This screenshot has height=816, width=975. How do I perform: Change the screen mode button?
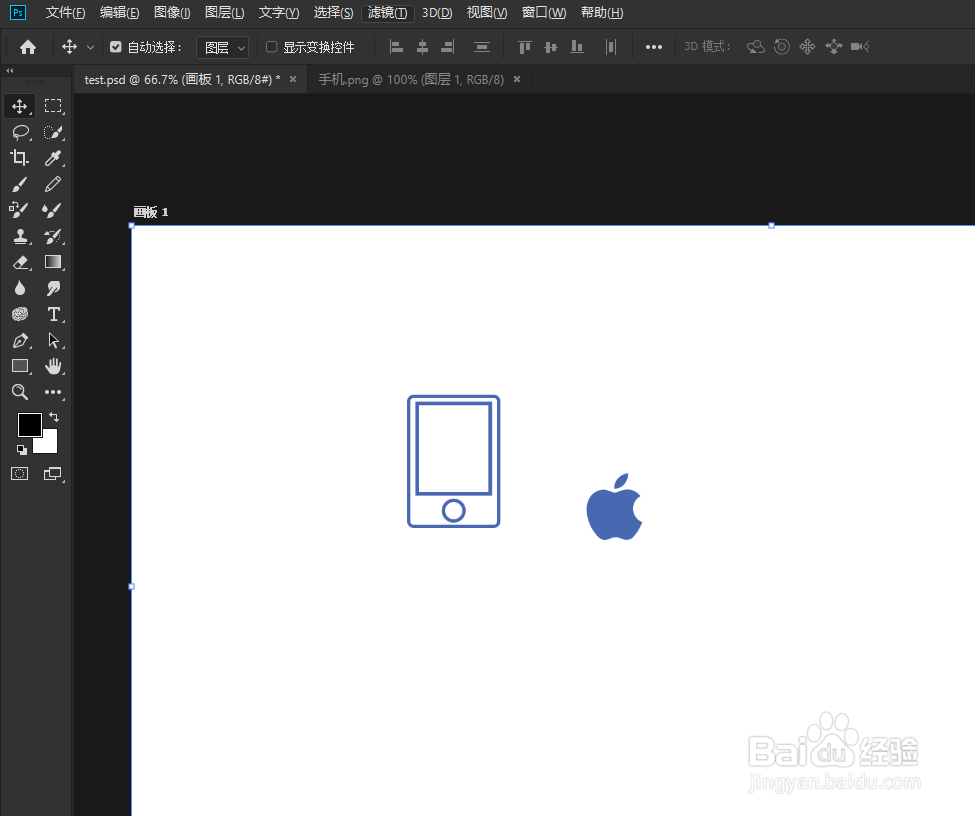click(x=53, y=474)
